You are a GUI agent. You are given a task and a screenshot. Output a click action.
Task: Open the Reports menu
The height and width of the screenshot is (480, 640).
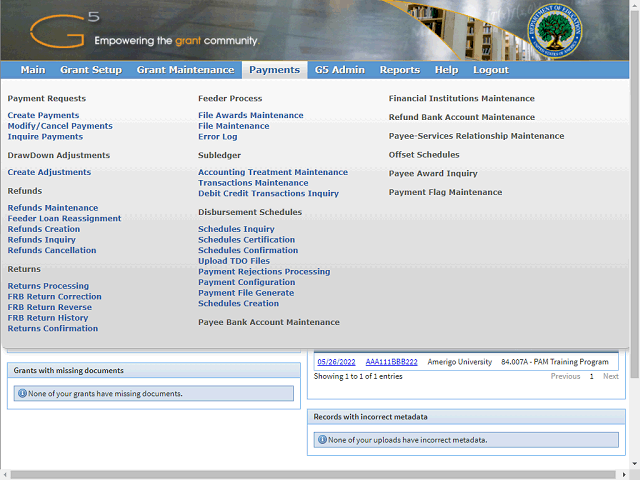tap(400, 70)
